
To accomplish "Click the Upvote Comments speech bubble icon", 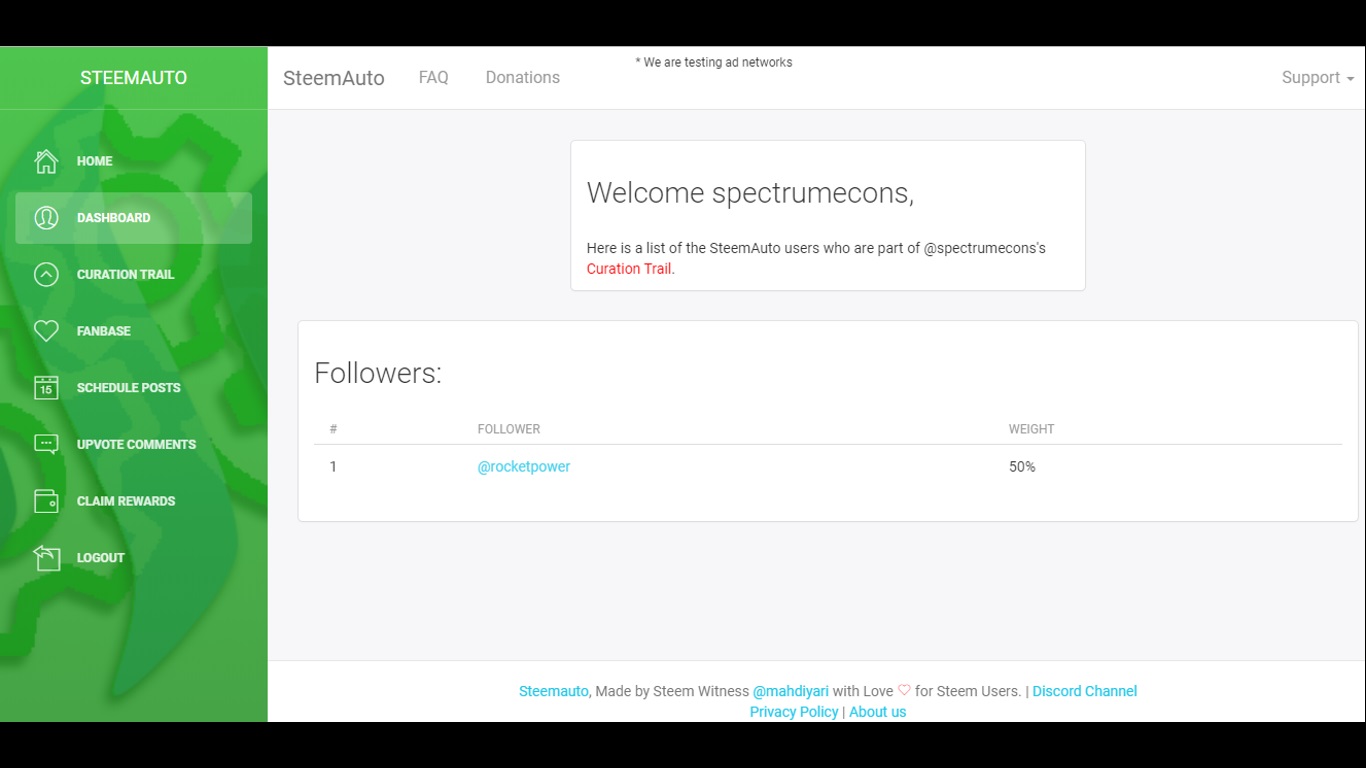I will (x=46, y=444).
